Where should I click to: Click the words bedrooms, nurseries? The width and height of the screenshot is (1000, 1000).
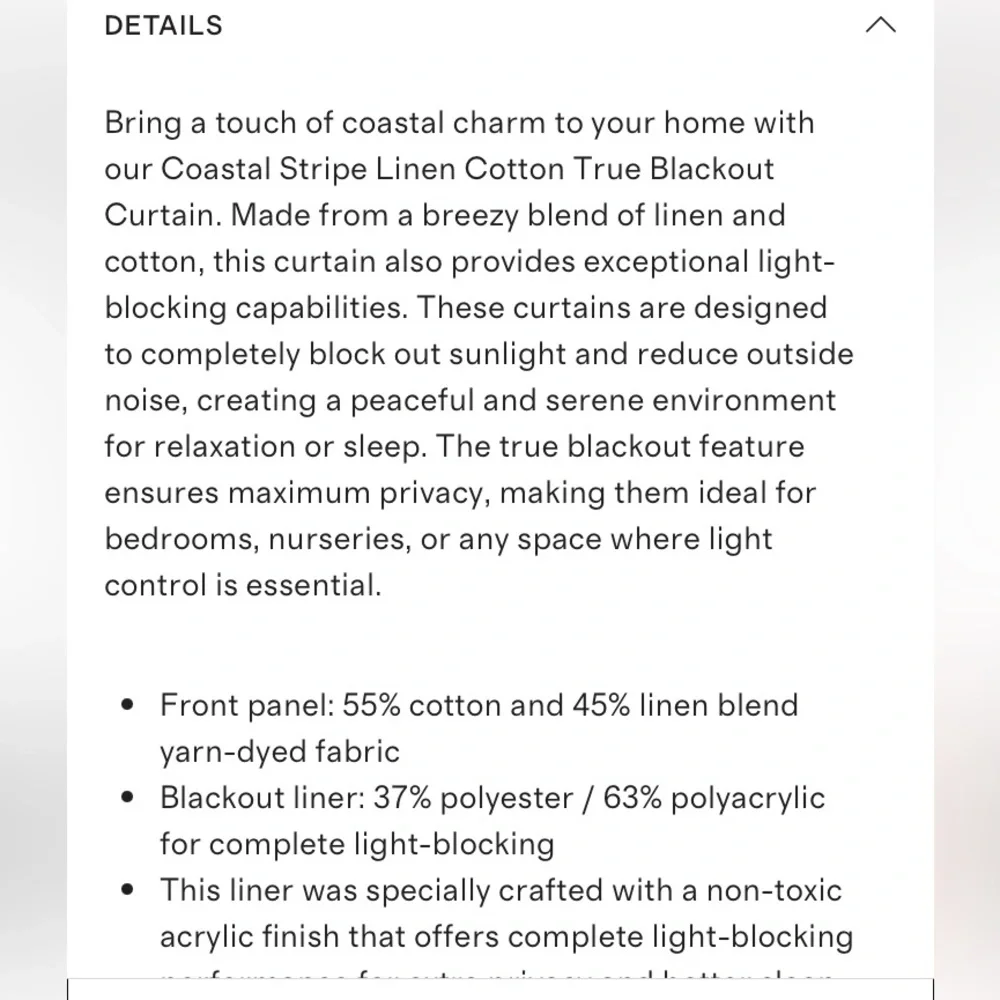258,540
